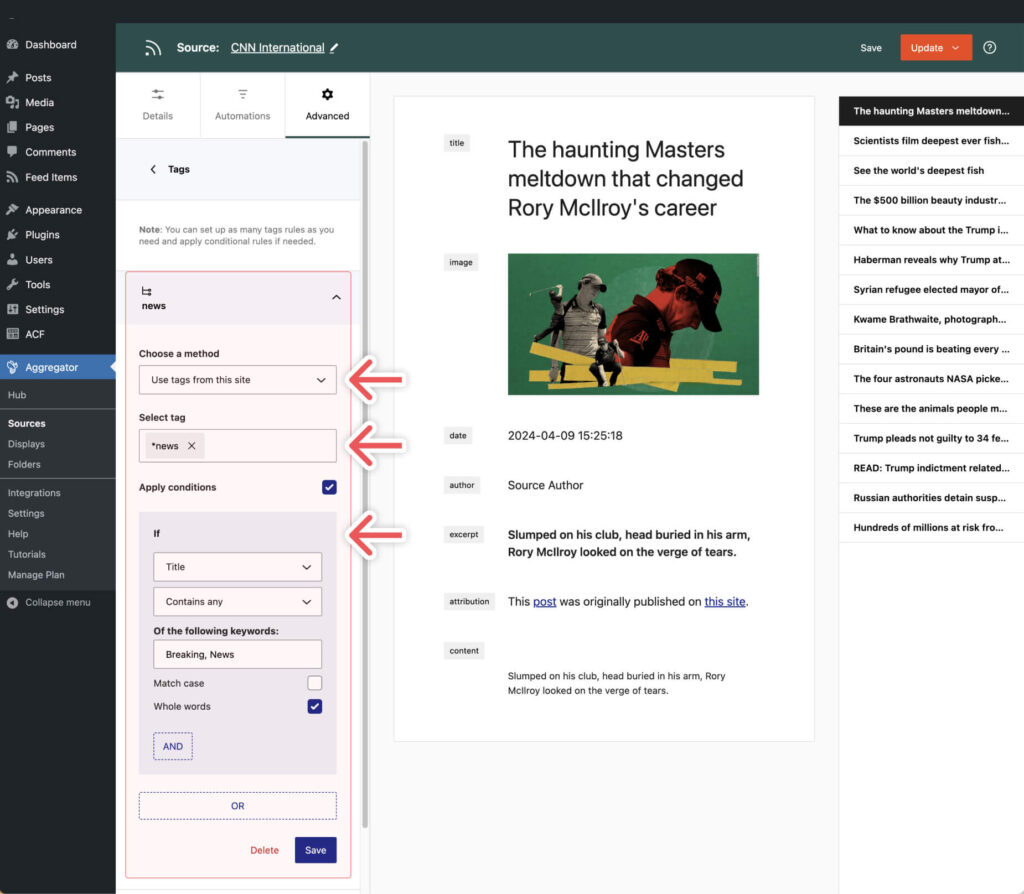Follow the 'this site' attribution link
The height and width of the screenshot is (894, 1024).
[724, 601]
